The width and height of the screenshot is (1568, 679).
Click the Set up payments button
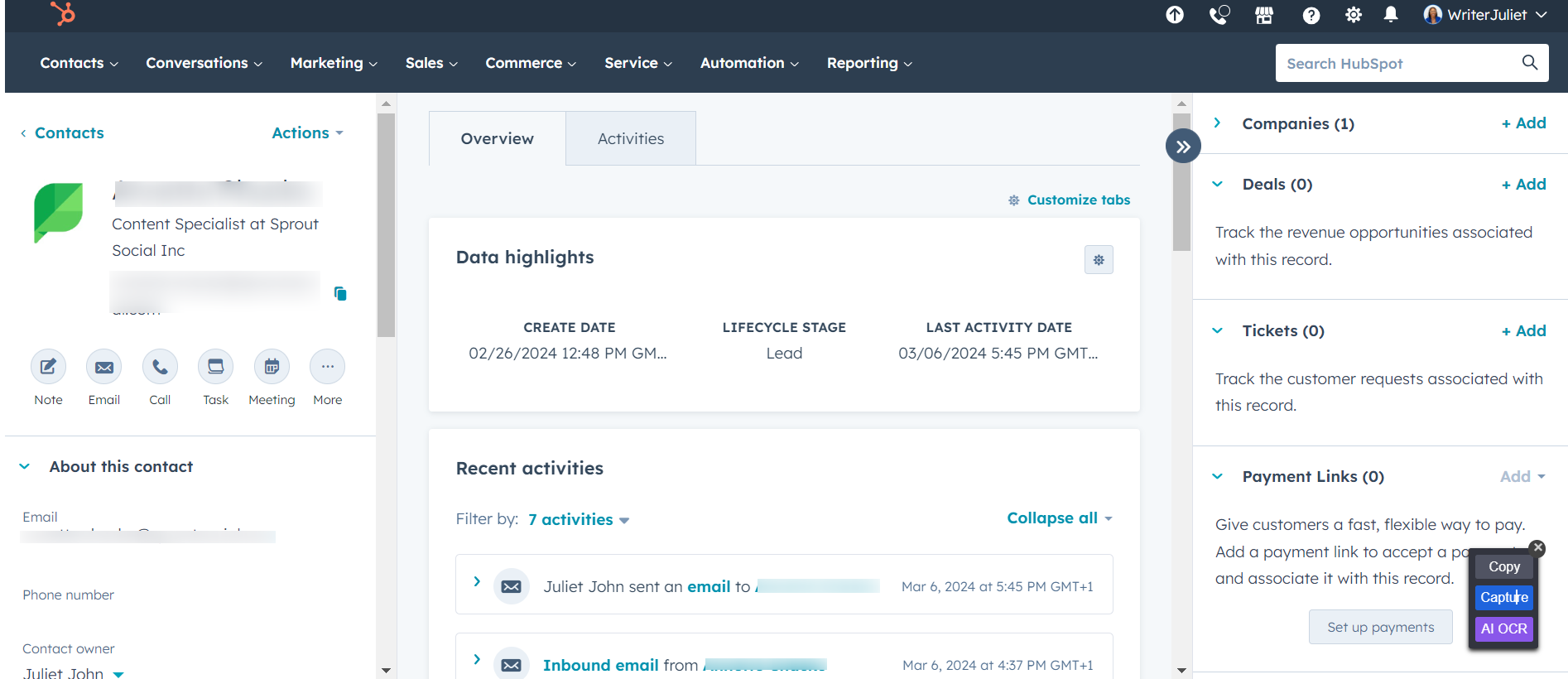[x=1381, y=627]
